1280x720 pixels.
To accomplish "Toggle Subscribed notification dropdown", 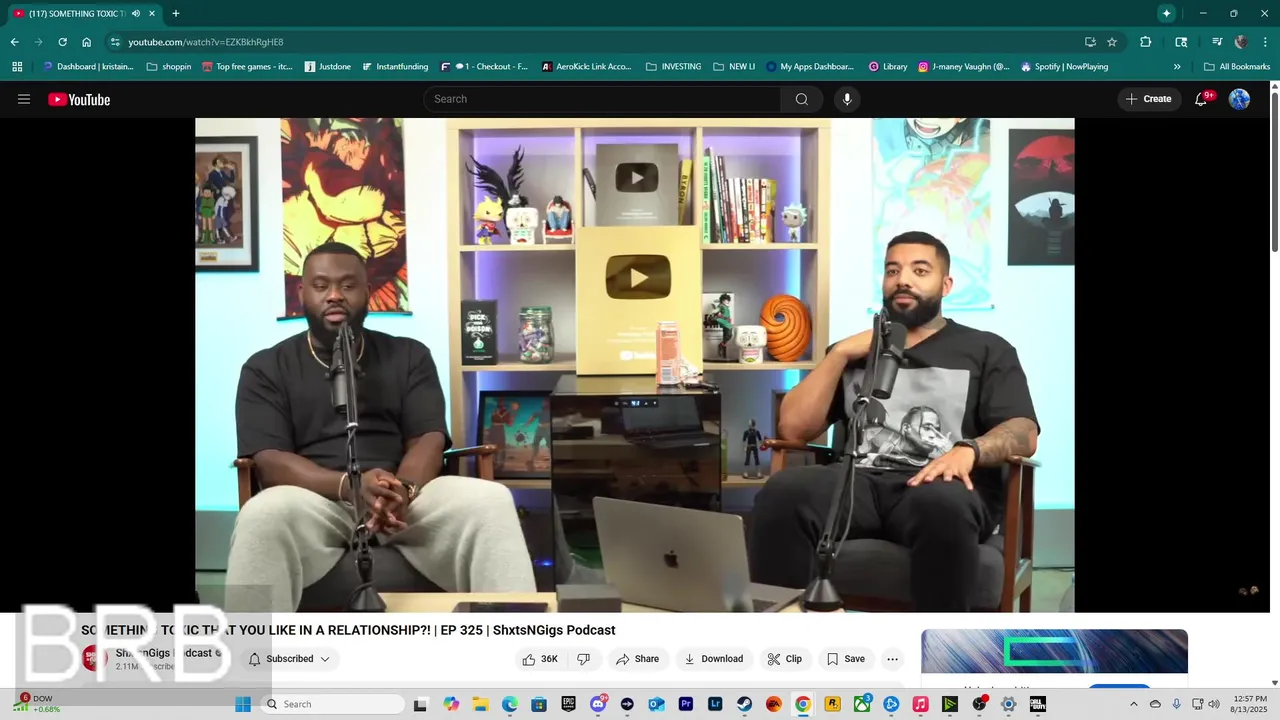I will pyautogui.click(x=289, y=659).
